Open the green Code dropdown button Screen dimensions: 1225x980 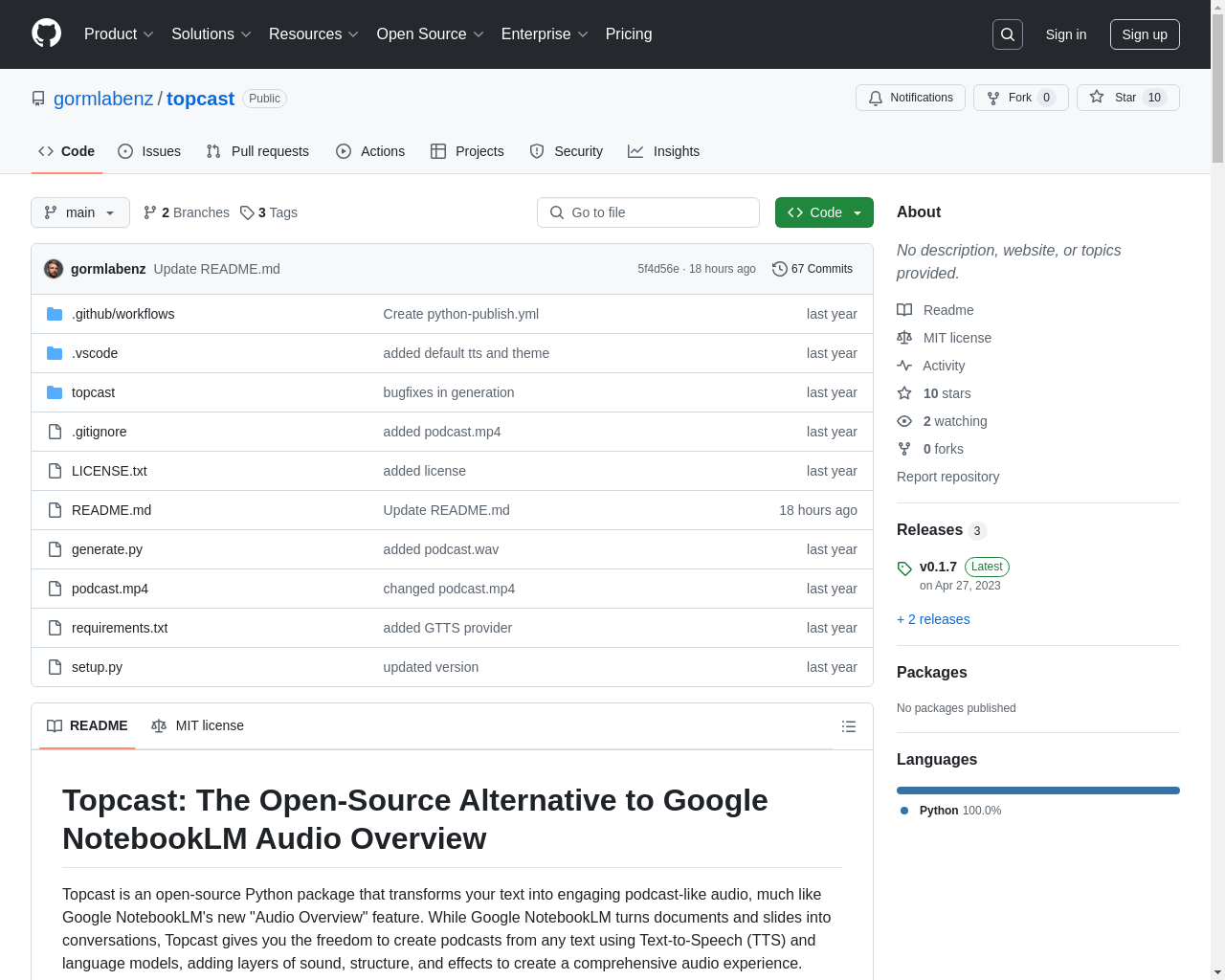[x=824, y=212]
